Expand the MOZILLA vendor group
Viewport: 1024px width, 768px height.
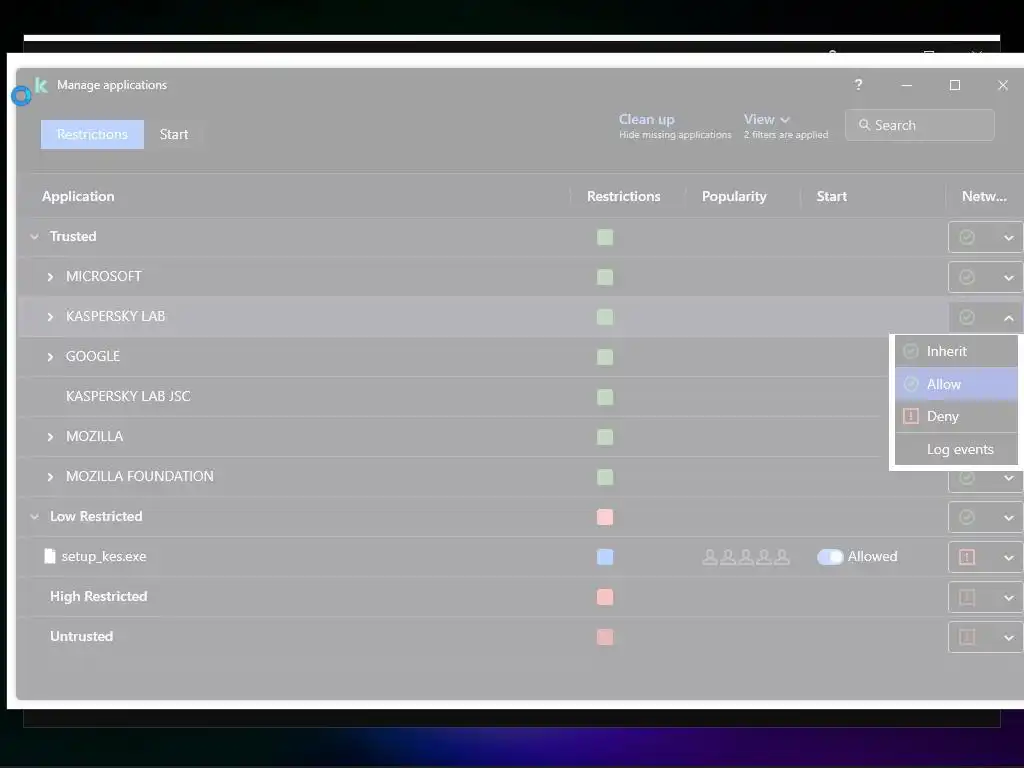(50, 436)
